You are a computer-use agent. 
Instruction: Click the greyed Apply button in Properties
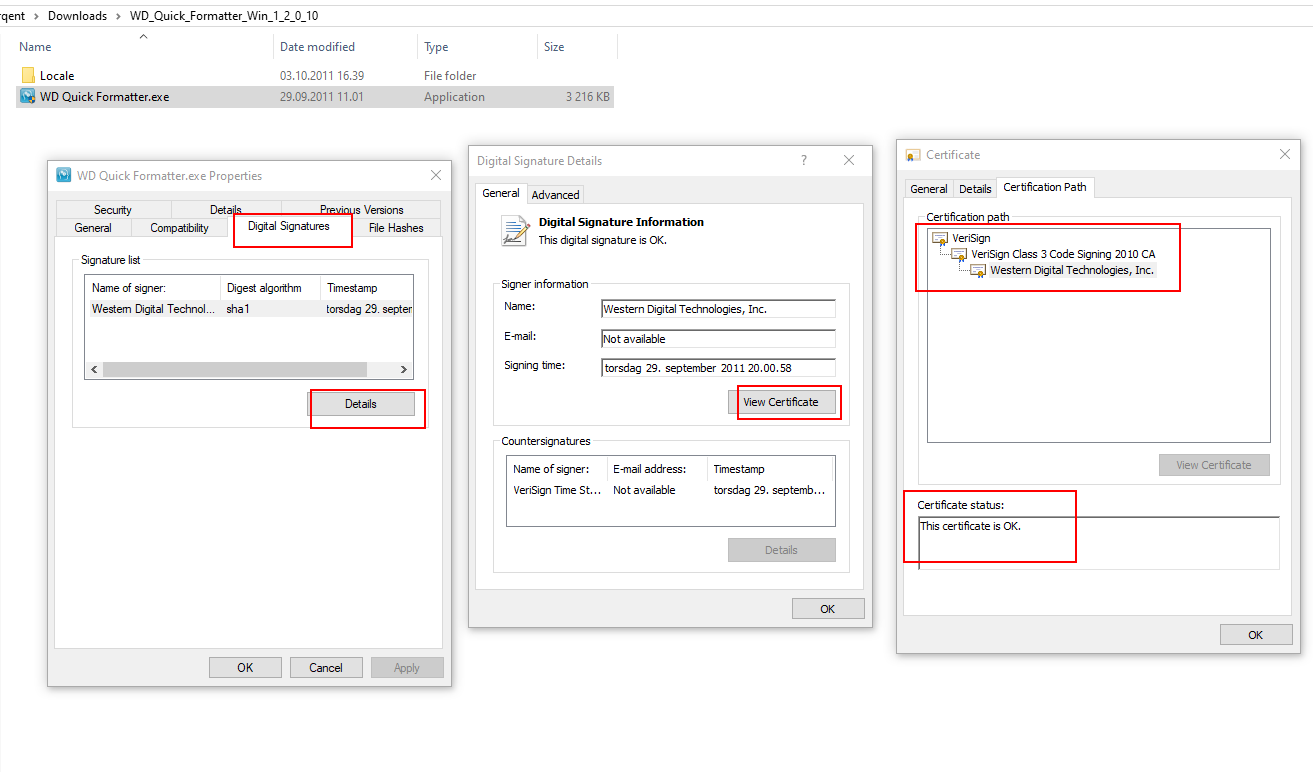[407, 668]
